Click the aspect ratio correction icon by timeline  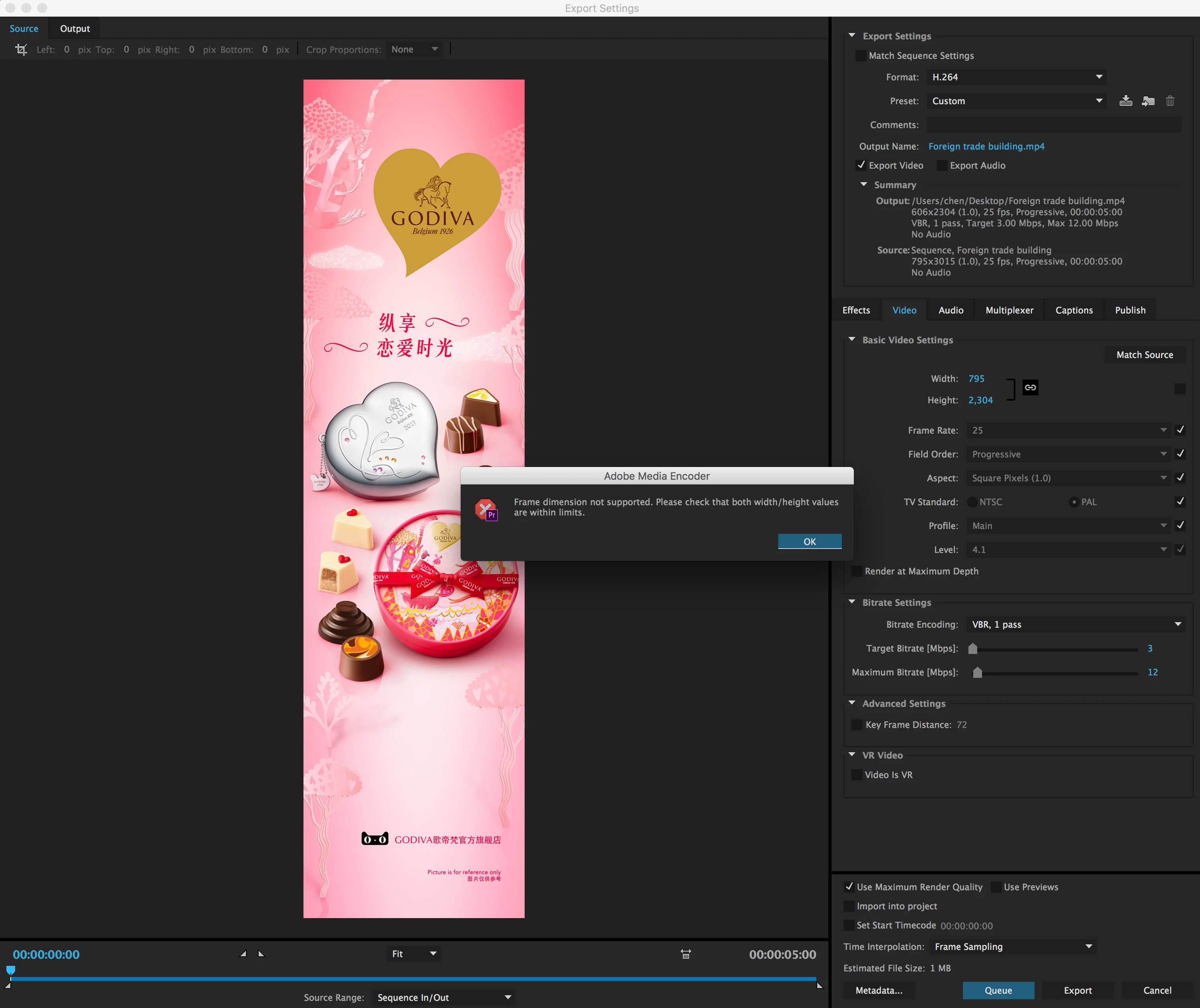[686, 954]
